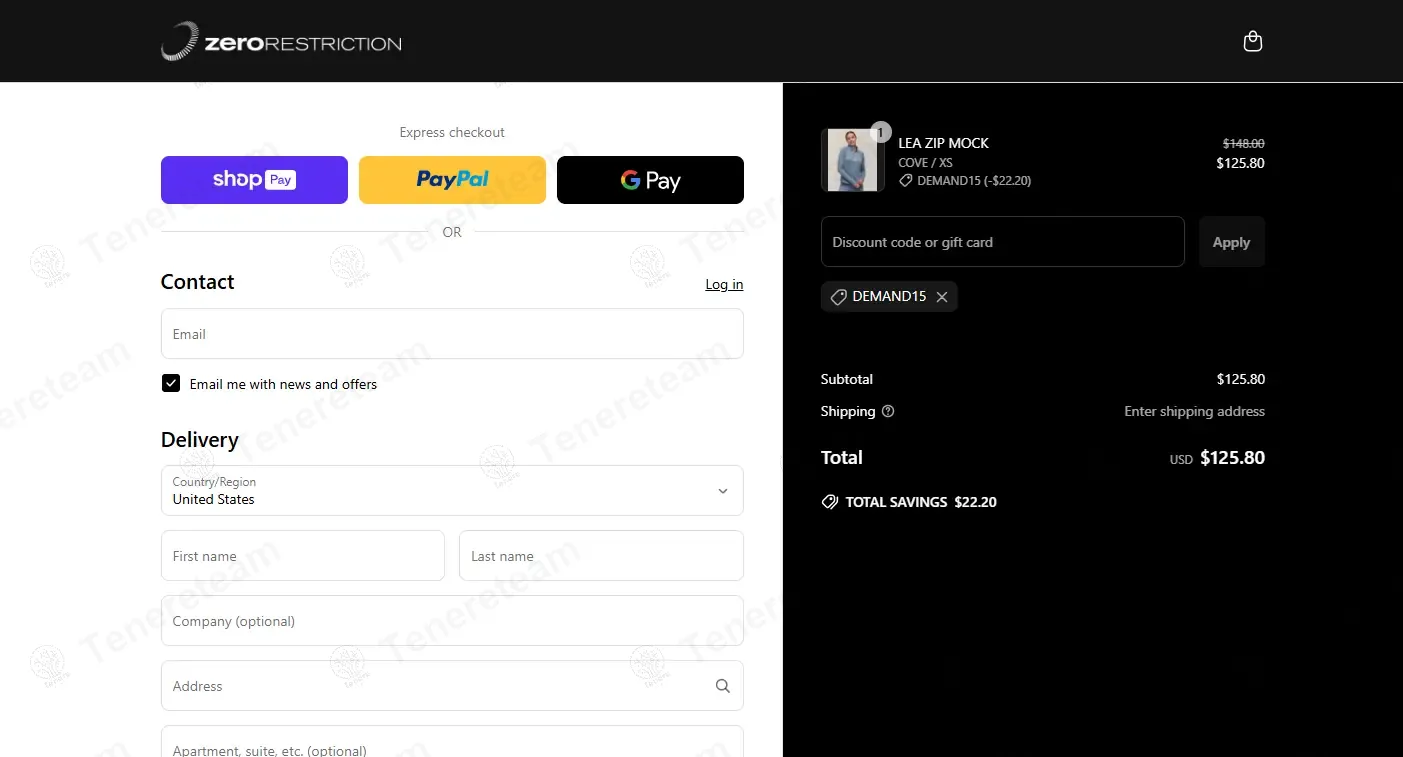This screenshot has height=757, width=1403.
Task: Click the Total Savings tag icon
Action: 829,502
